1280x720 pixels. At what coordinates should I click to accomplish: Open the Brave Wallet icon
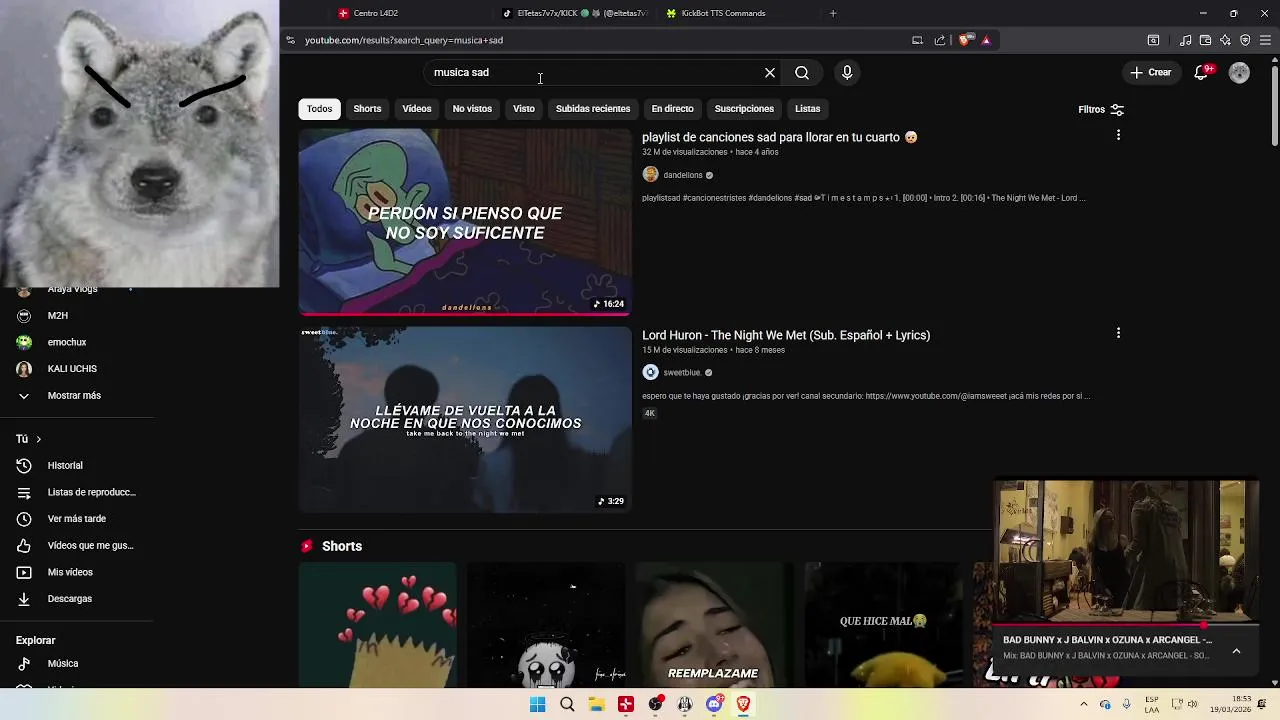click(1205, 40)
